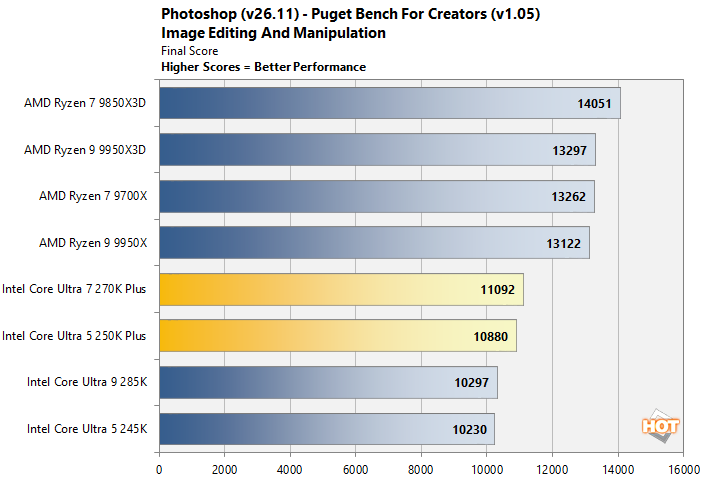Click the 'Final Score' text
708x480 pixels.
[190, 51]
